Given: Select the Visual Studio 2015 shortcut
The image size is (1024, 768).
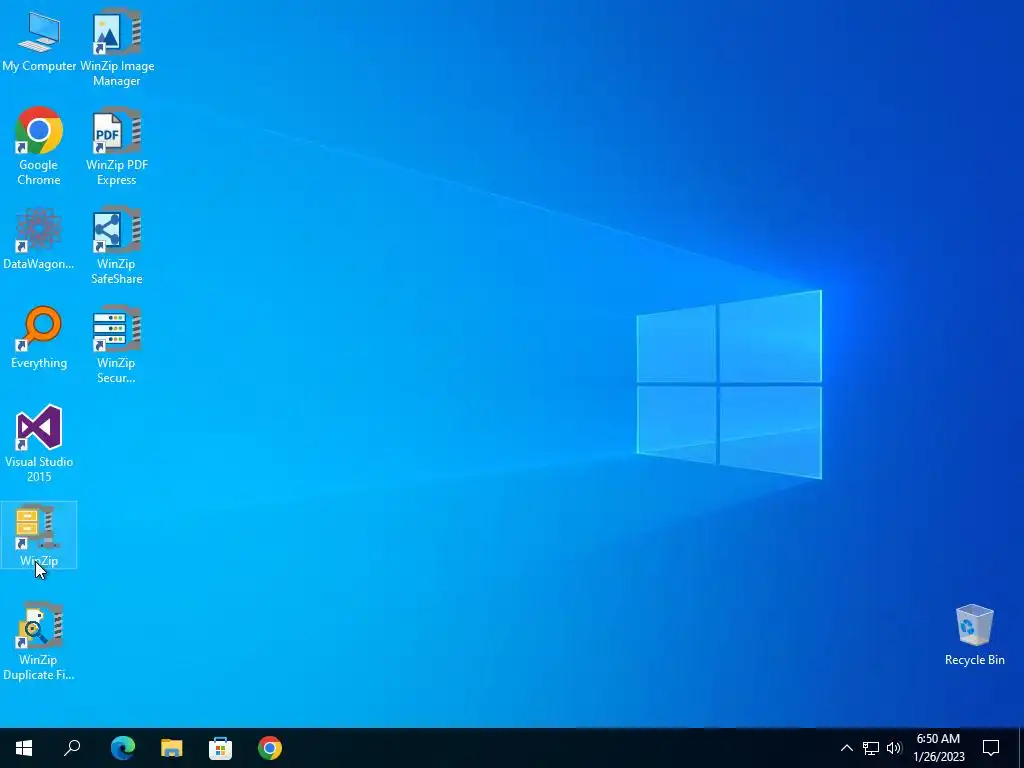Looking at the screenshot, I should 39,443.
